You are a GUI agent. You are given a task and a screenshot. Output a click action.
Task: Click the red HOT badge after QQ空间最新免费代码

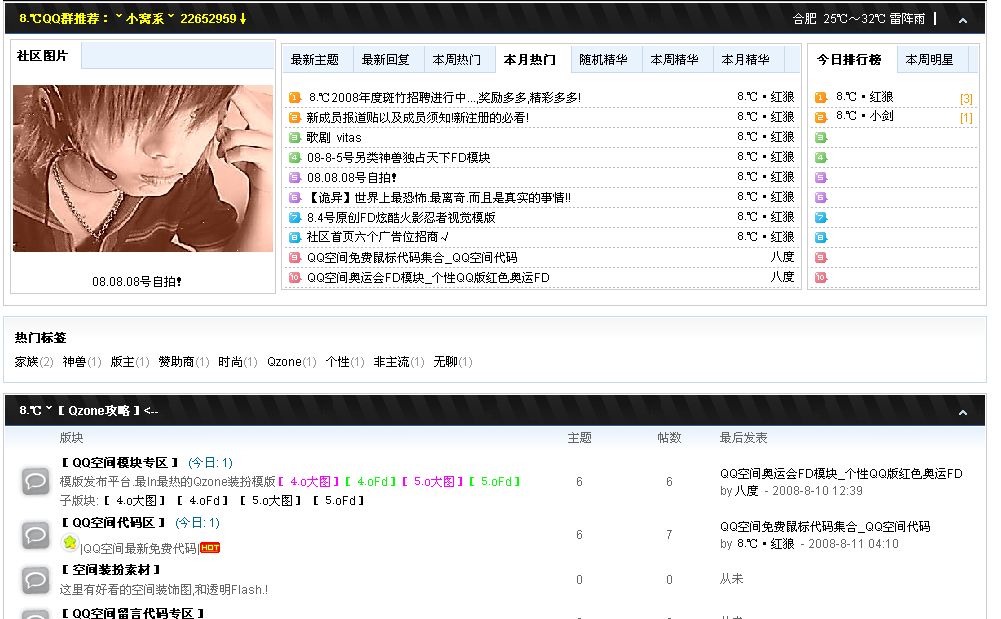(x=210, y=548)
